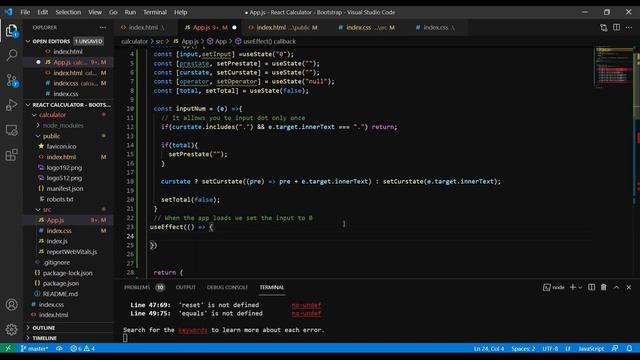Open notifications bell in status bar
This screenshot has height=360, width=640.
click(x=629, y=348)
